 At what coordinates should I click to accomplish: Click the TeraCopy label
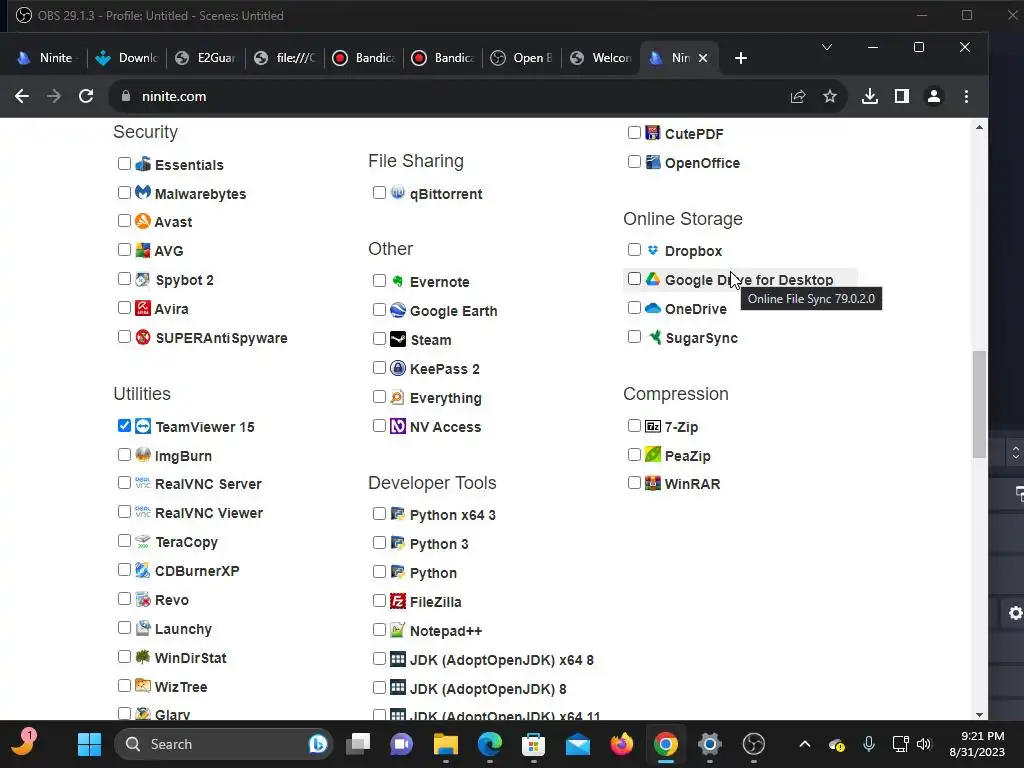[187, 542]
